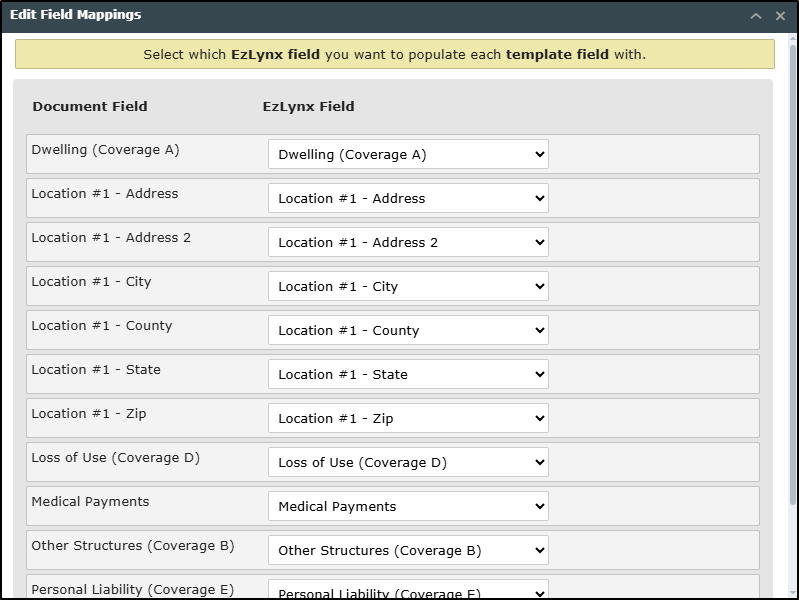Click the 'Dwelling (Coverage A)' document field label

pos(105,150)
